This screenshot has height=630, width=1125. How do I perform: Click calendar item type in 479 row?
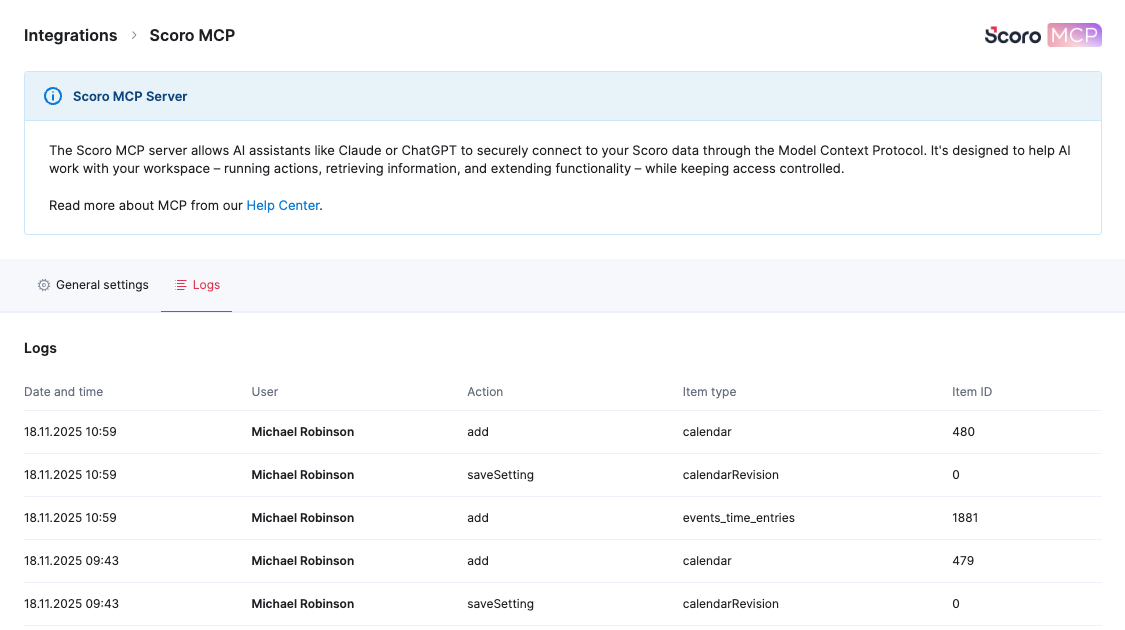(x=707, y=561)
